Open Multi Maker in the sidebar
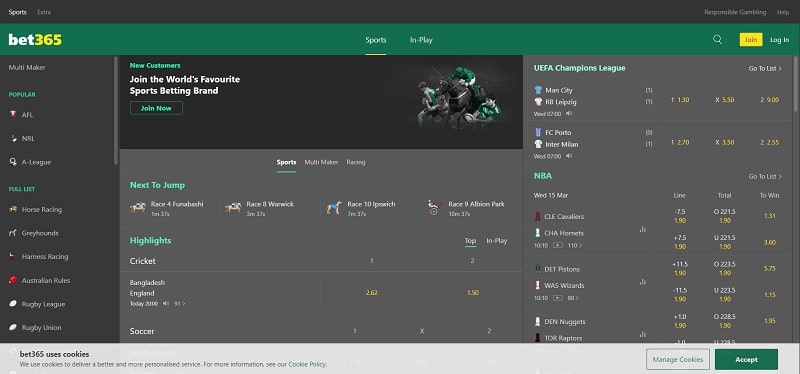 (27, 67)
